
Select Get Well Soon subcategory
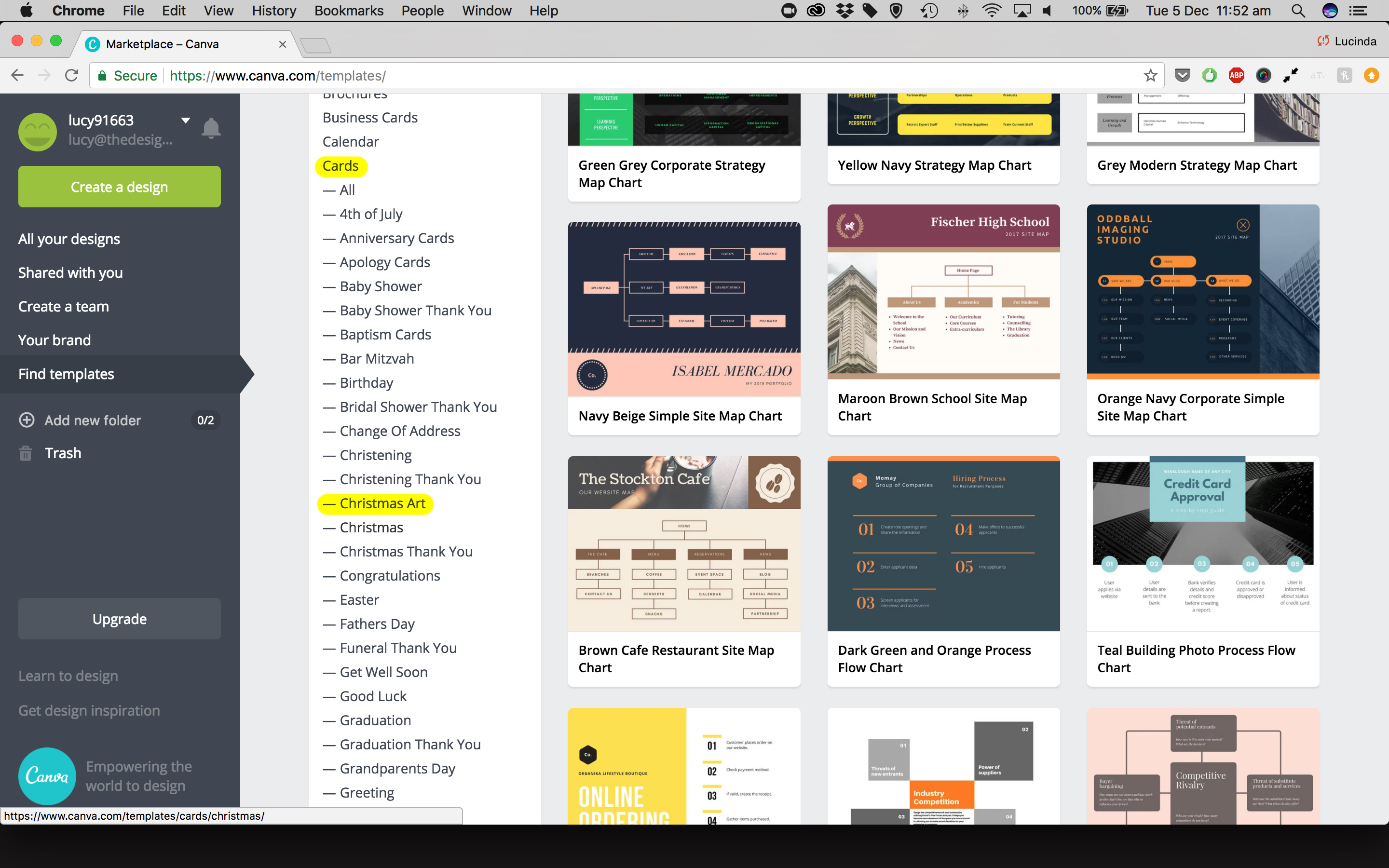click(375, 672)
